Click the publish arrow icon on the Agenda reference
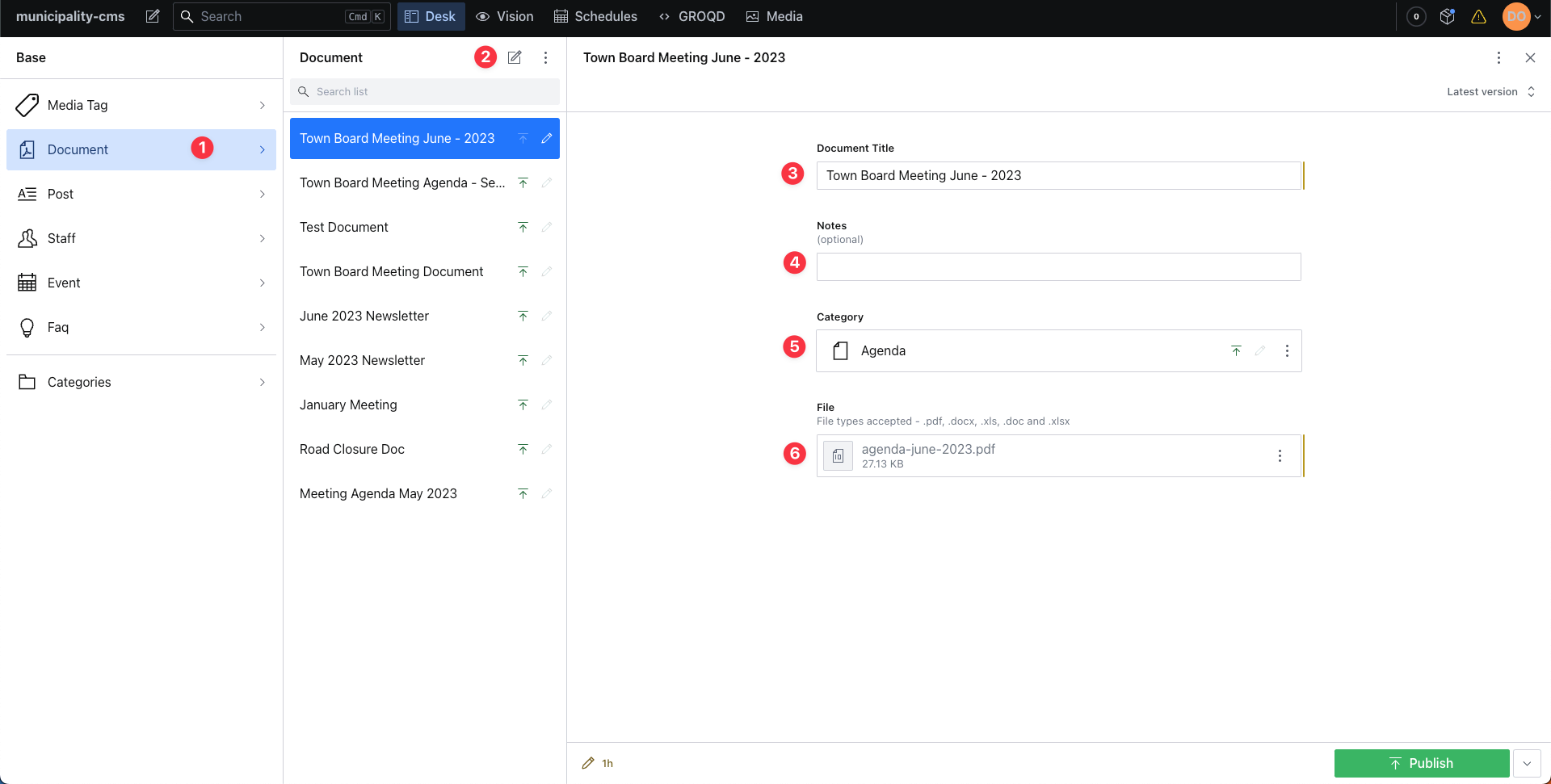1551x784 pixels. point(1235,350)
